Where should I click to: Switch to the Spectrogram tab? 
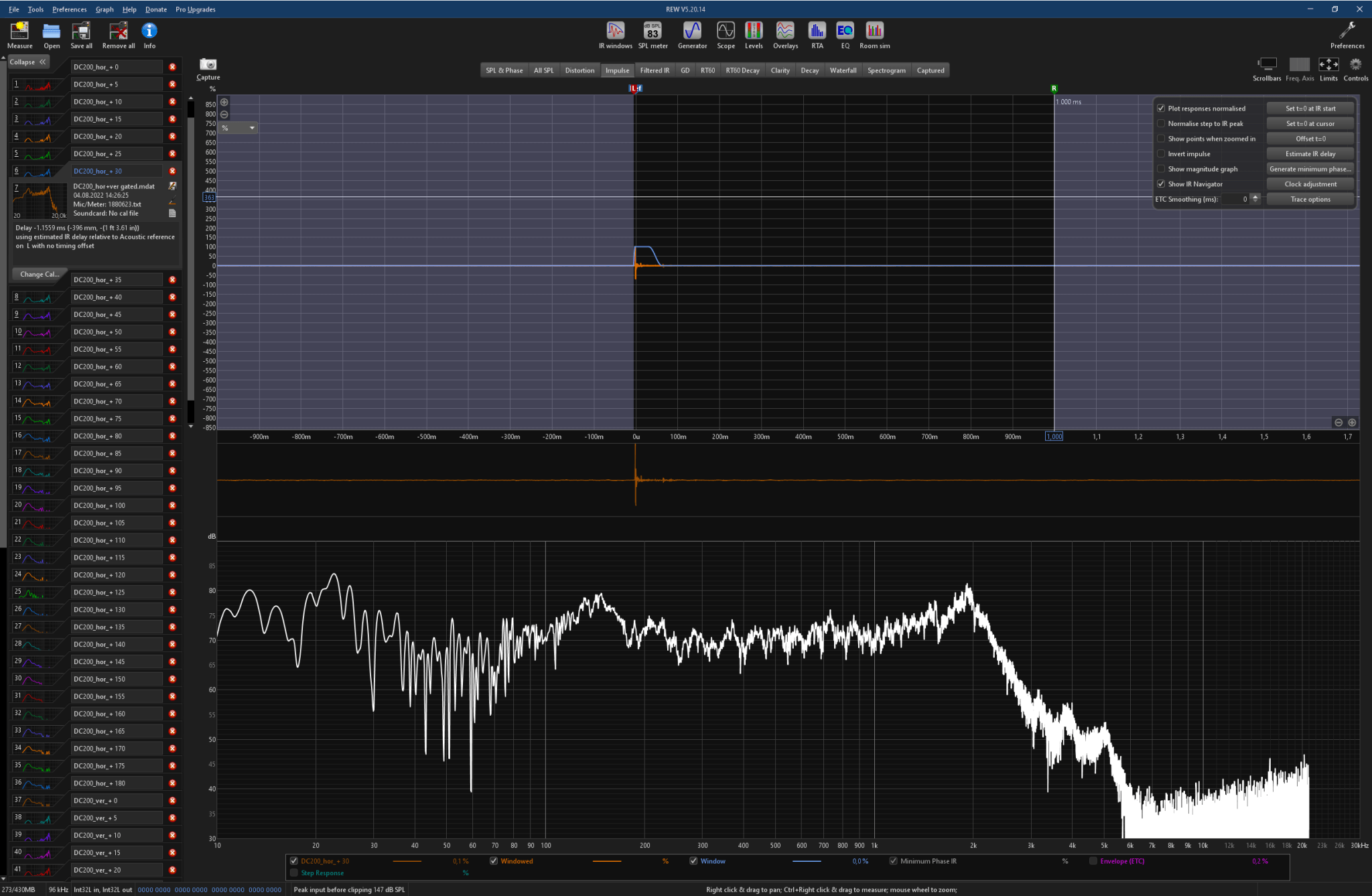coord(886,70)
